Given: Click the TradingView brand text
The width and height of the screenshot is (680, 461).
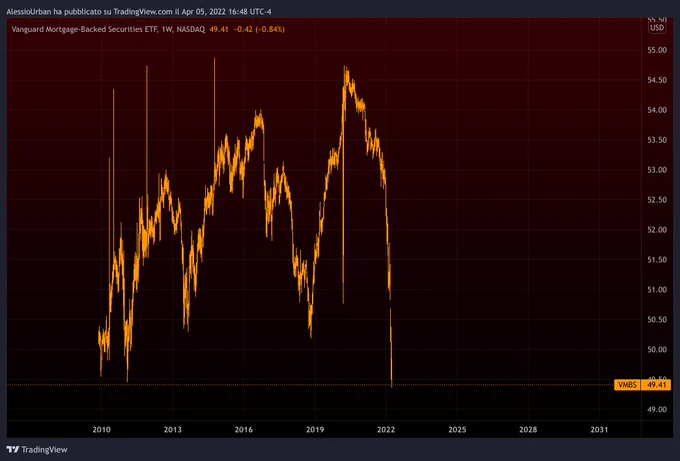Looking at the screenshot, I should click(x=44, y=450).
